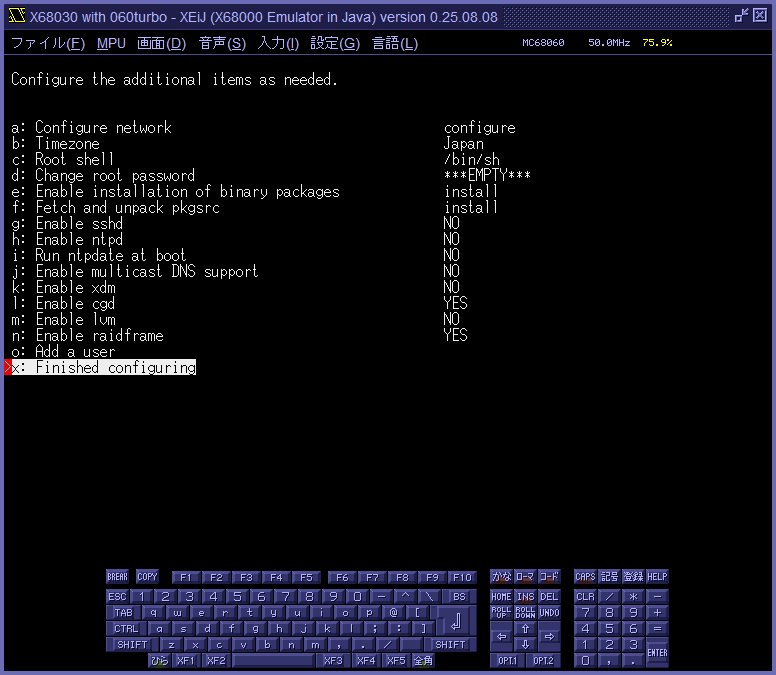Click the F5 function key
Image resolution: width=776 pixels, height=675 pixels.
pyautogui.click(x=306, y=577)
